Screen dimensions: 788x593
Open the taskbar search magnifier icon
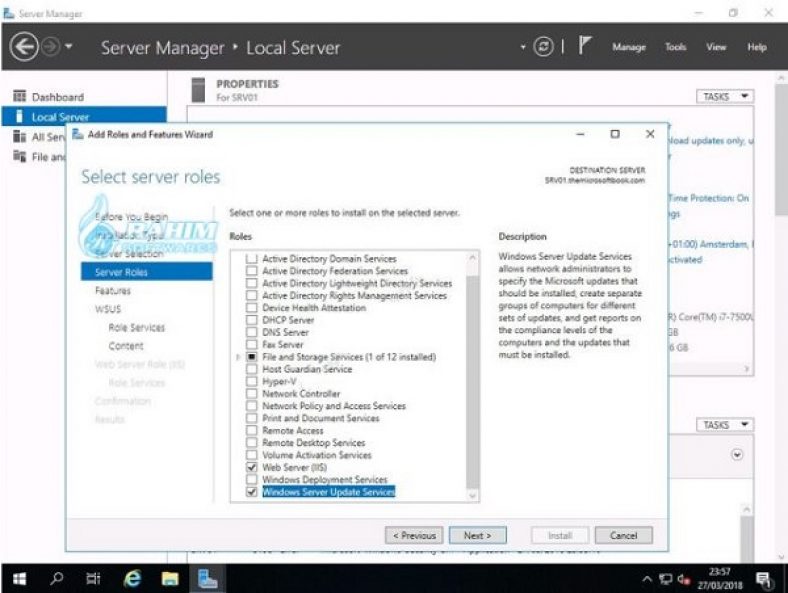57,578
